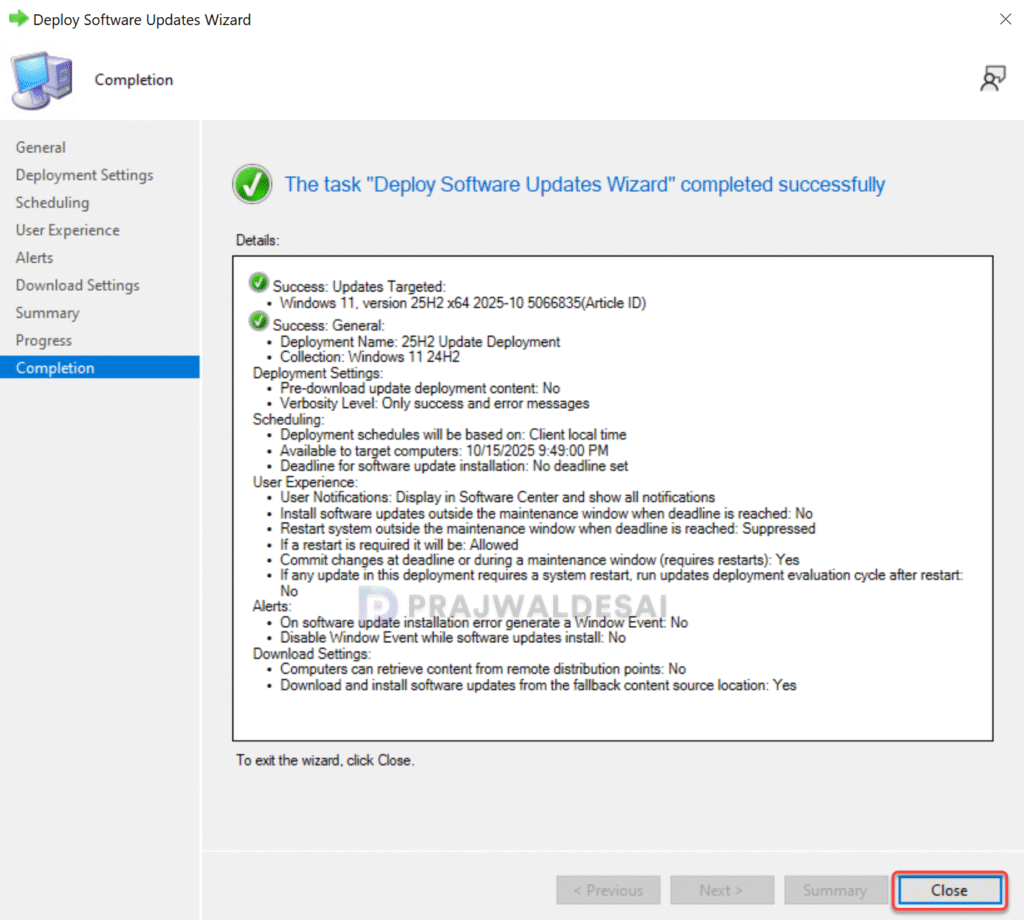The height and width of the screenshot is (920, 1024).
Task: Click 'Collection: Windows 11 24H2' line
Action: pos(370,357)
